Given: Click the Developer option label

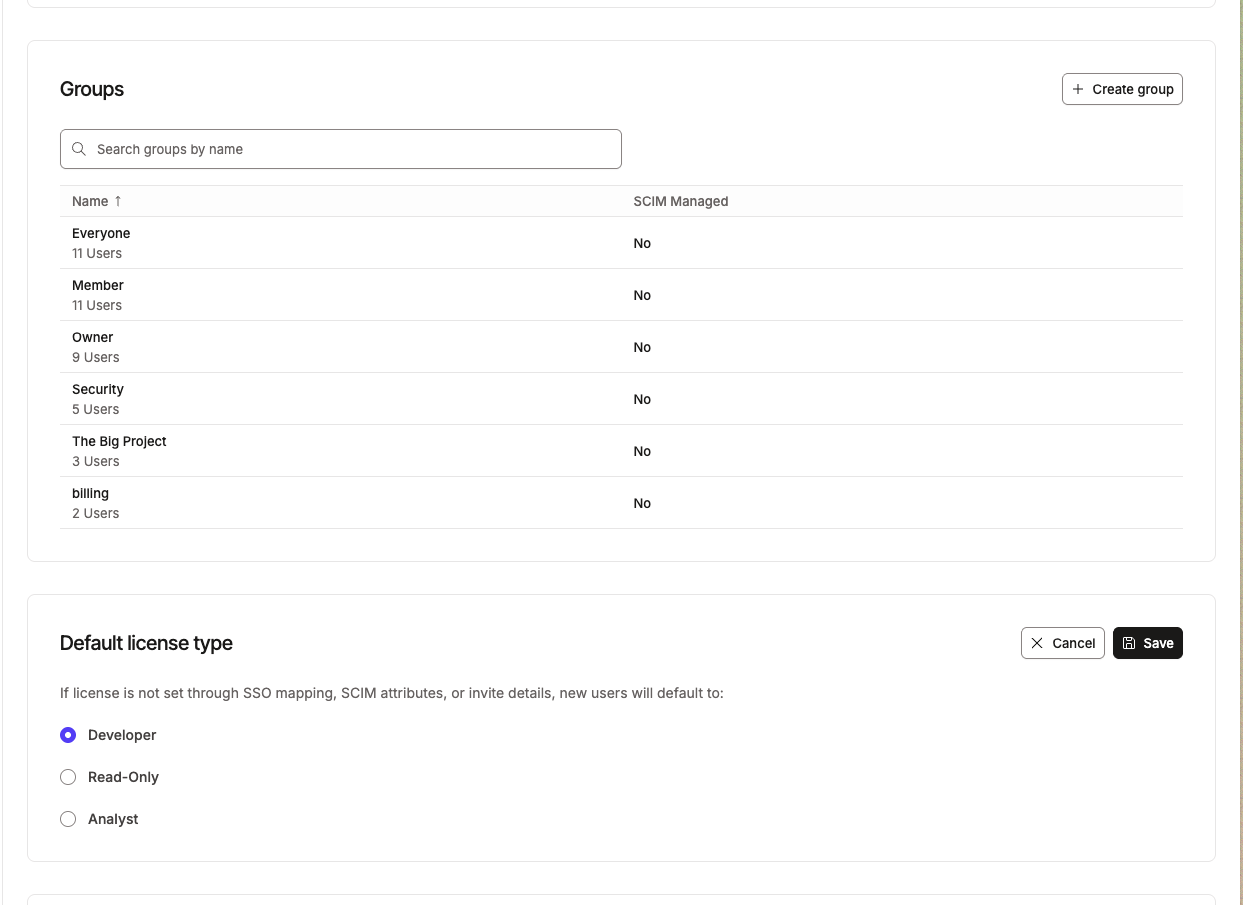Looking at the screenshot, I should coord(122,735).
